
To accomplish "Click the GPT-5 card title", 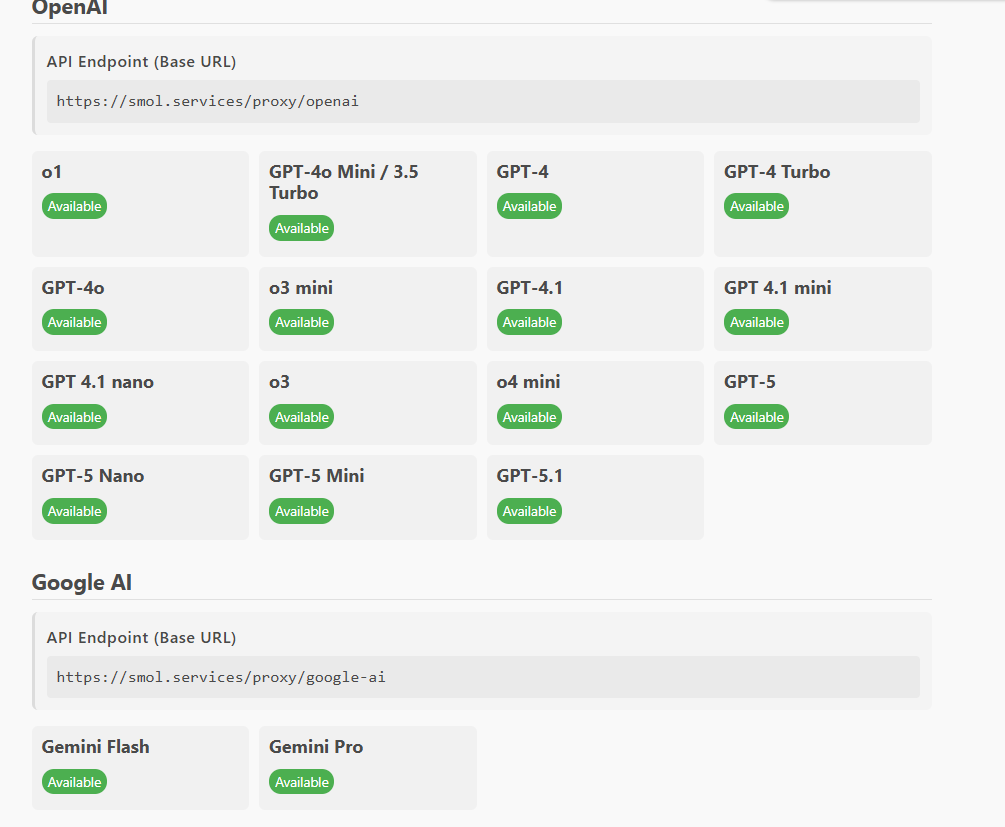I will pos(749,382).
